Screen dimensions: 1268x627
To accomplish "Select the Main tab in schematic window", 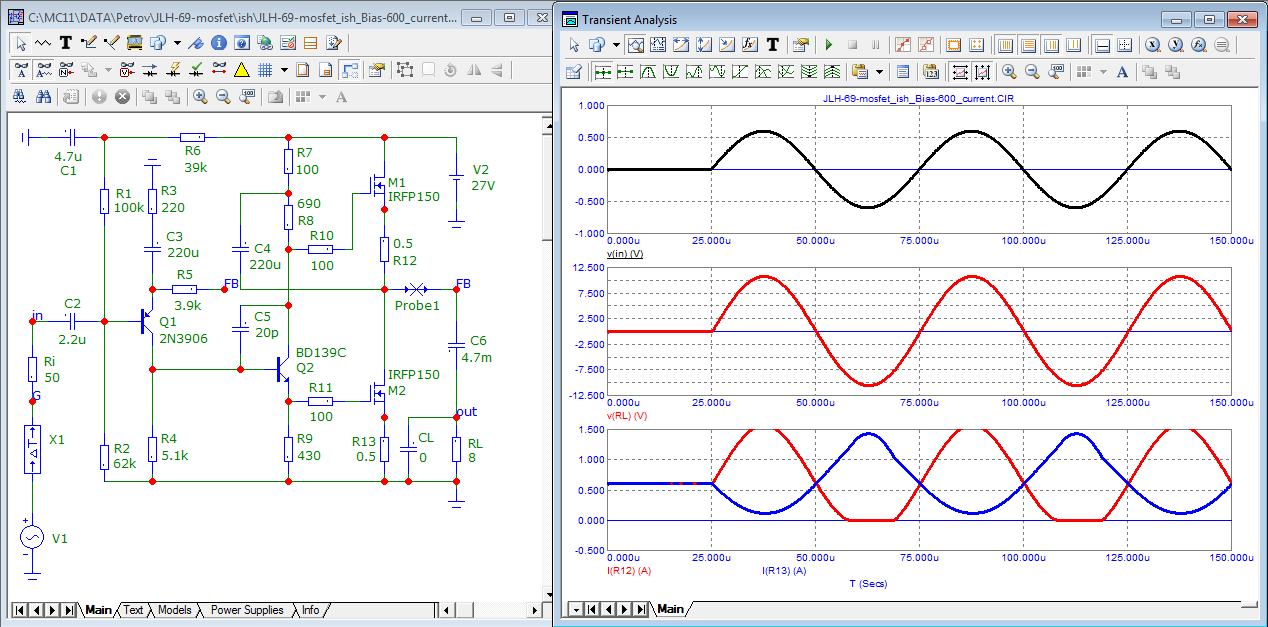I will [99, 610].
